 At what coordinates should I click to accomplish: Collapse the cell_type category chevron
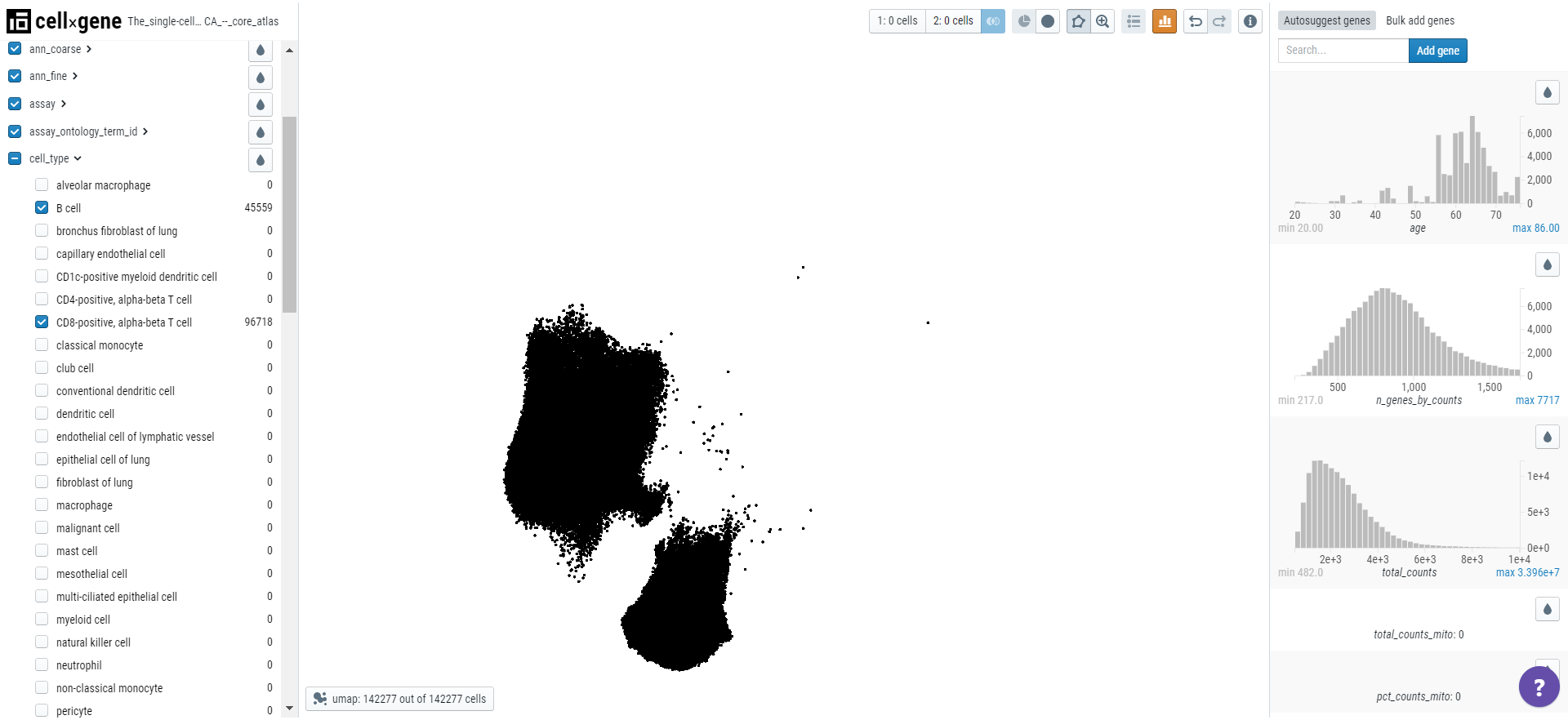[78, 158]
